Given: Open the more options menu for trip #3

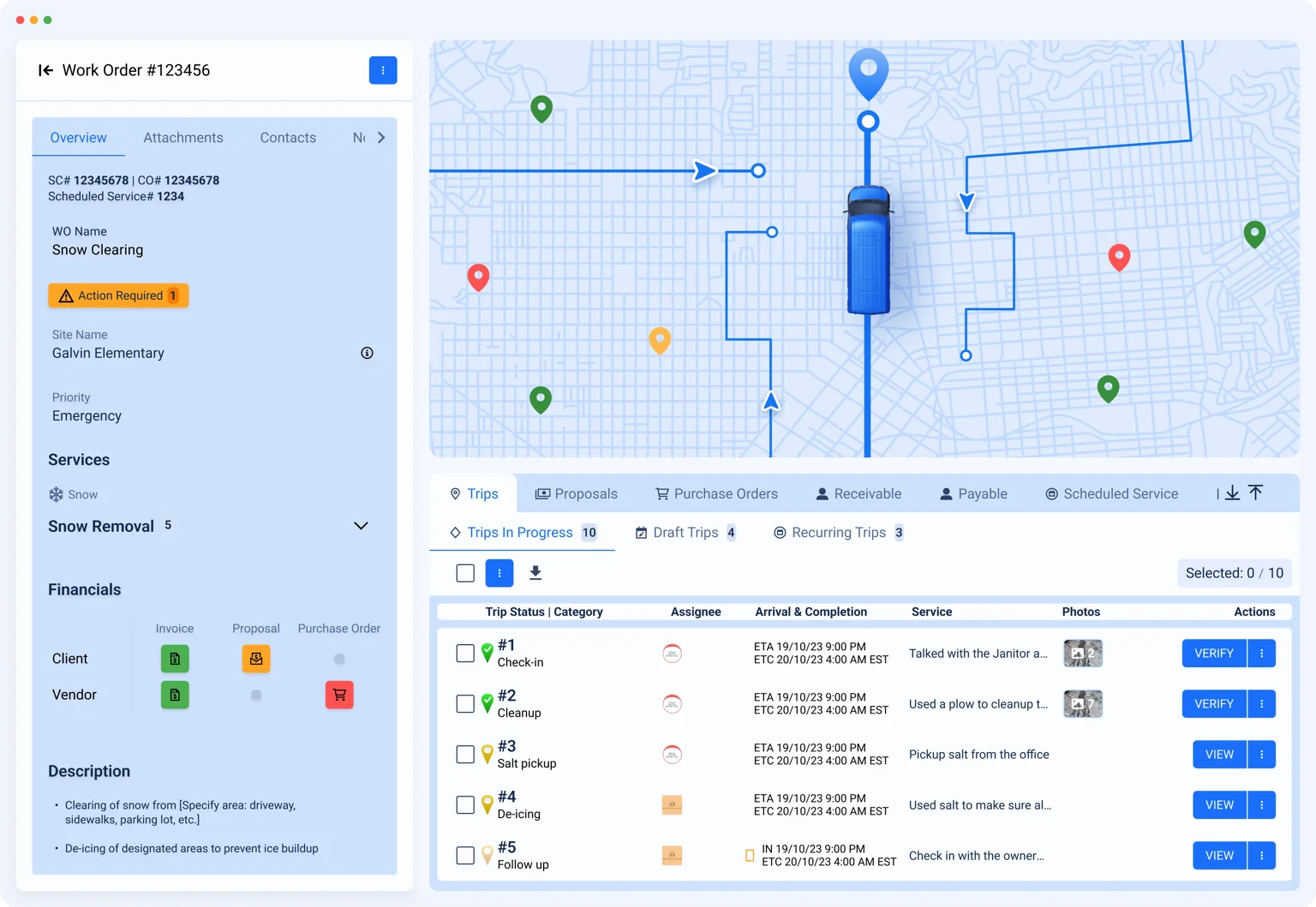Looking at the screenshot, I should pos(1261,754).
